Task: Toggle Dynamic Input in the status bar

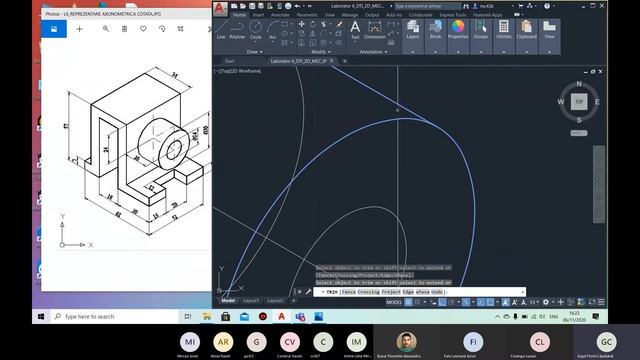Action: [433, 302]
